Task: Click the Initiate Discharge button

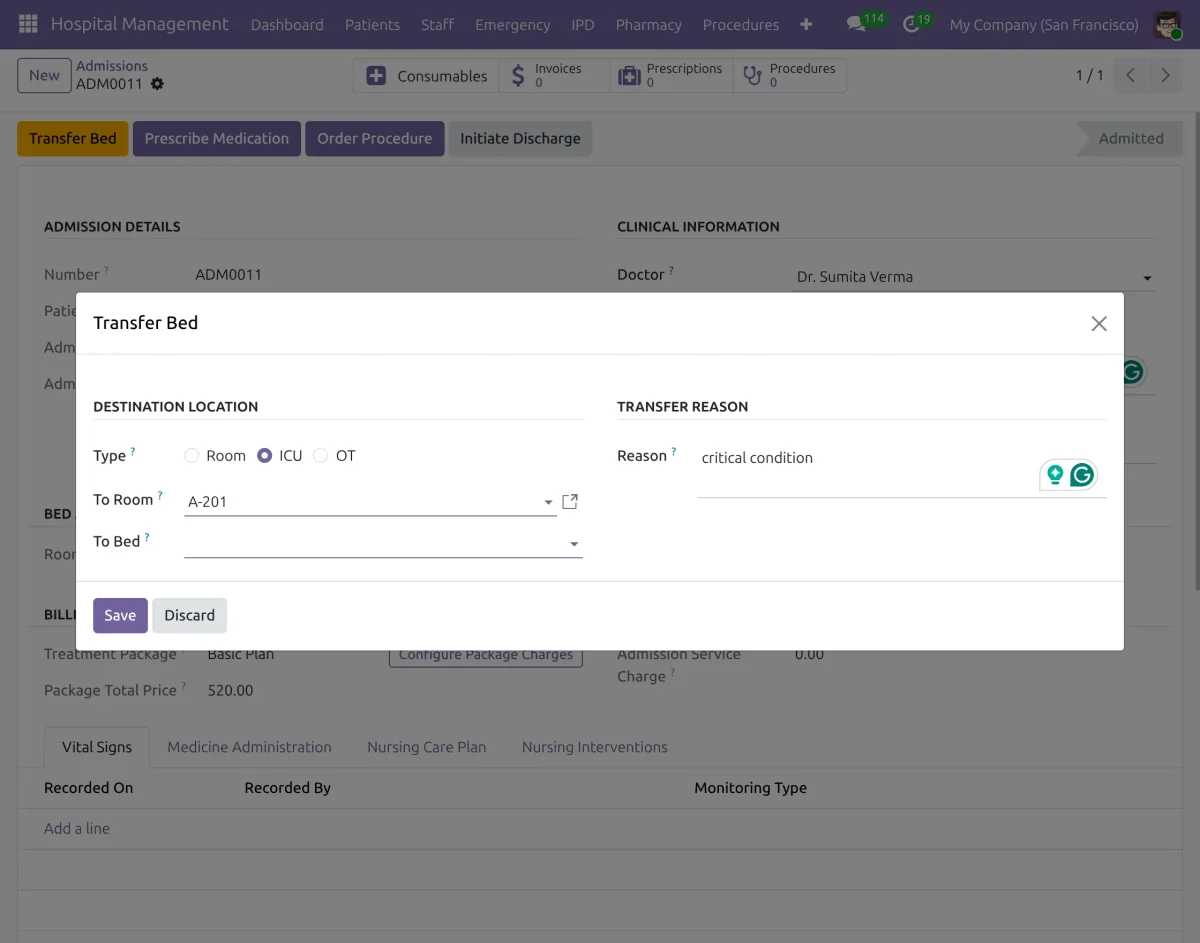Action: point(520,139)
